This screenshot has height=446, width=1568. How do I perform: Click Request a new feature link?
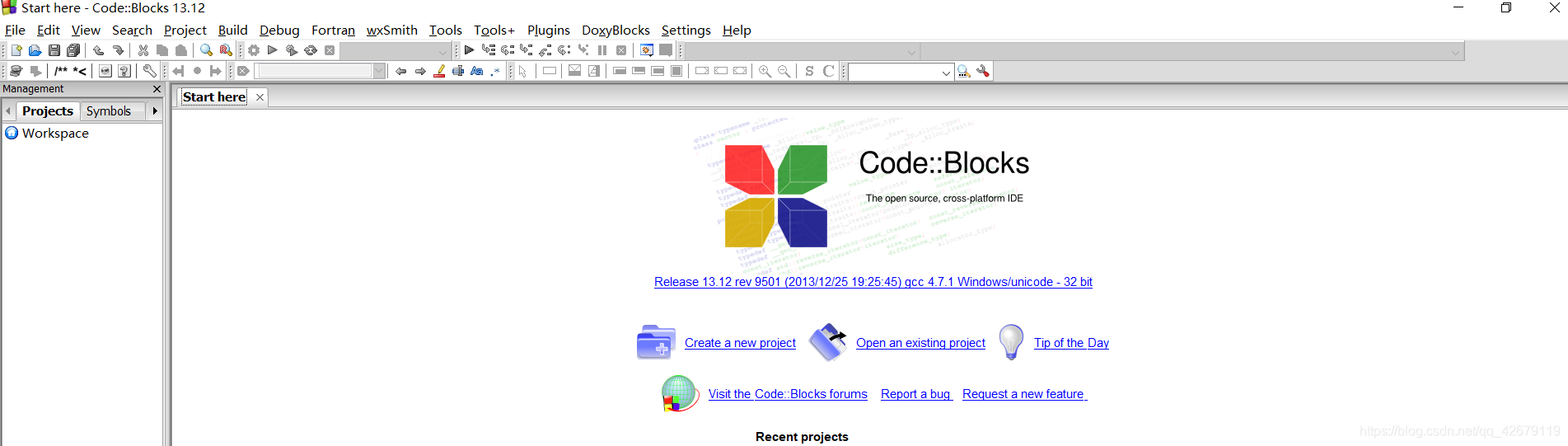coord(1023,394)
